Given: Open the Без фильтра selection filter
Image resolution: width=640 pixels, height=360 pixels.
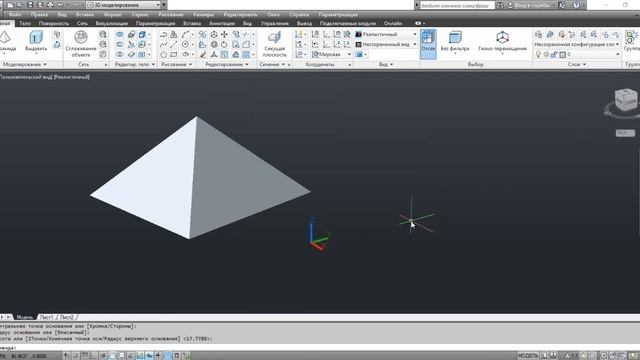Looking at the screenshot, I should (455, 41).
